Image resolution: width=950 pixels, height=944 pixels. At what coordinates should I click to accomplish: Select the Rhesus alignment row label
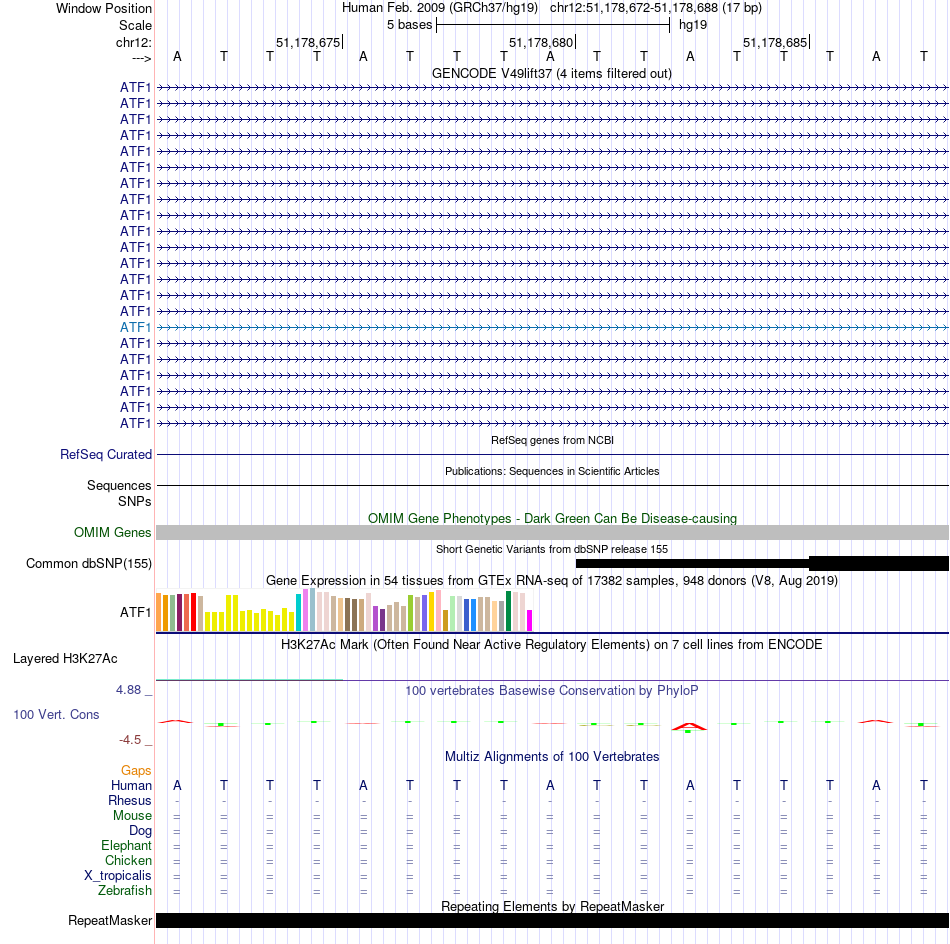[x=130, y=800]
